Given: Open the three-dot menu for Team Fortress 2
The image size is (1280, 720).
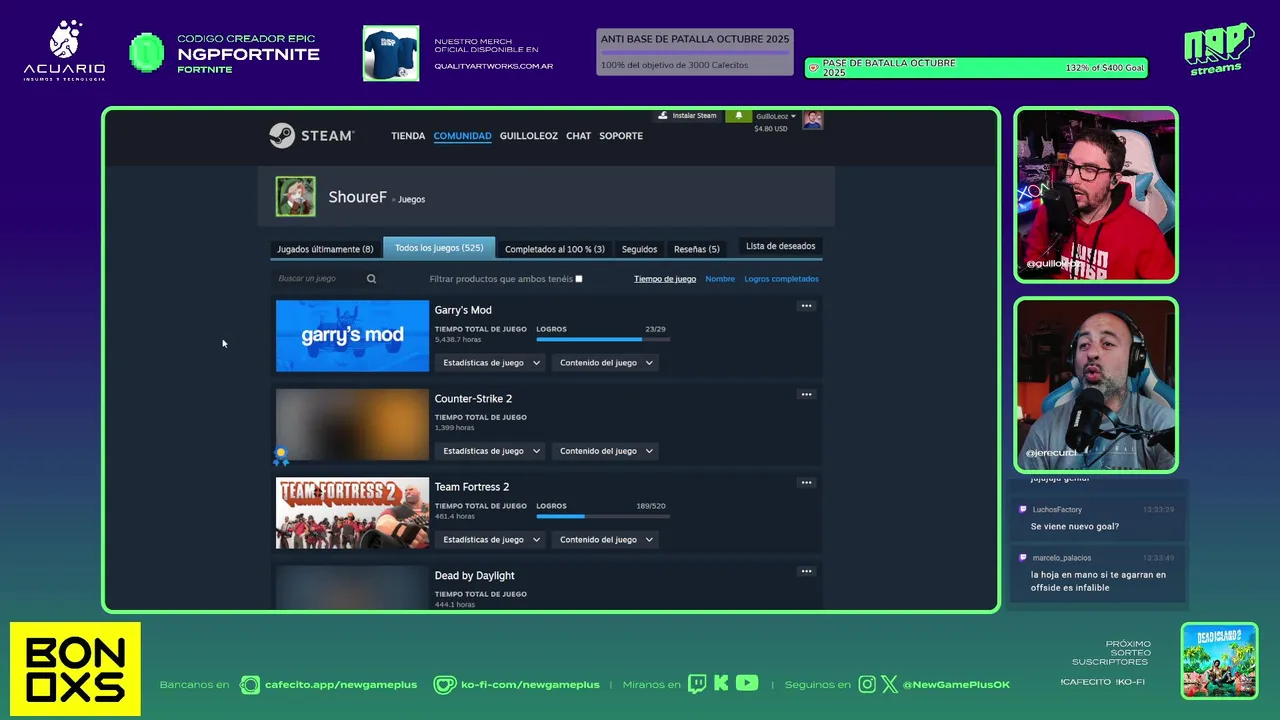Looking at the screenshot, I should pyautogui.click(x=806, y=483).
